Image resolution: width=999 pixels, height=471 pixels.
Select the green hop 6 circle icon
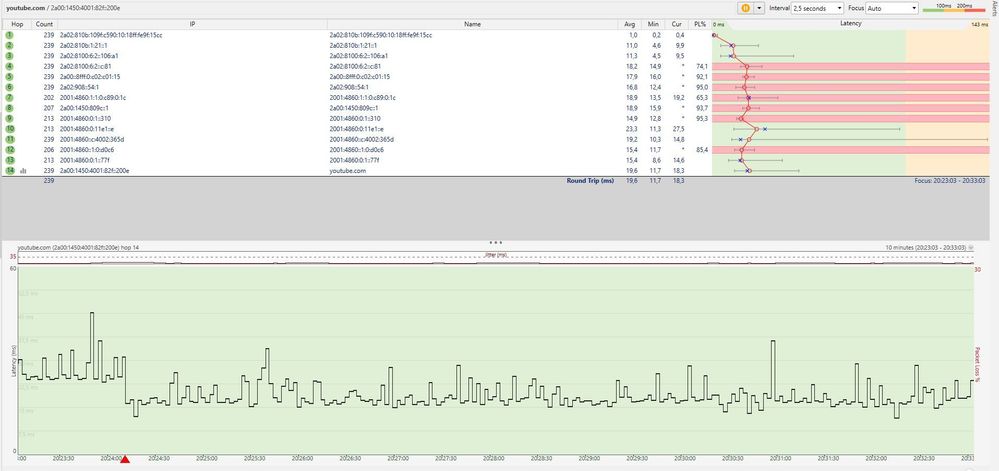(x=10, y=87)
